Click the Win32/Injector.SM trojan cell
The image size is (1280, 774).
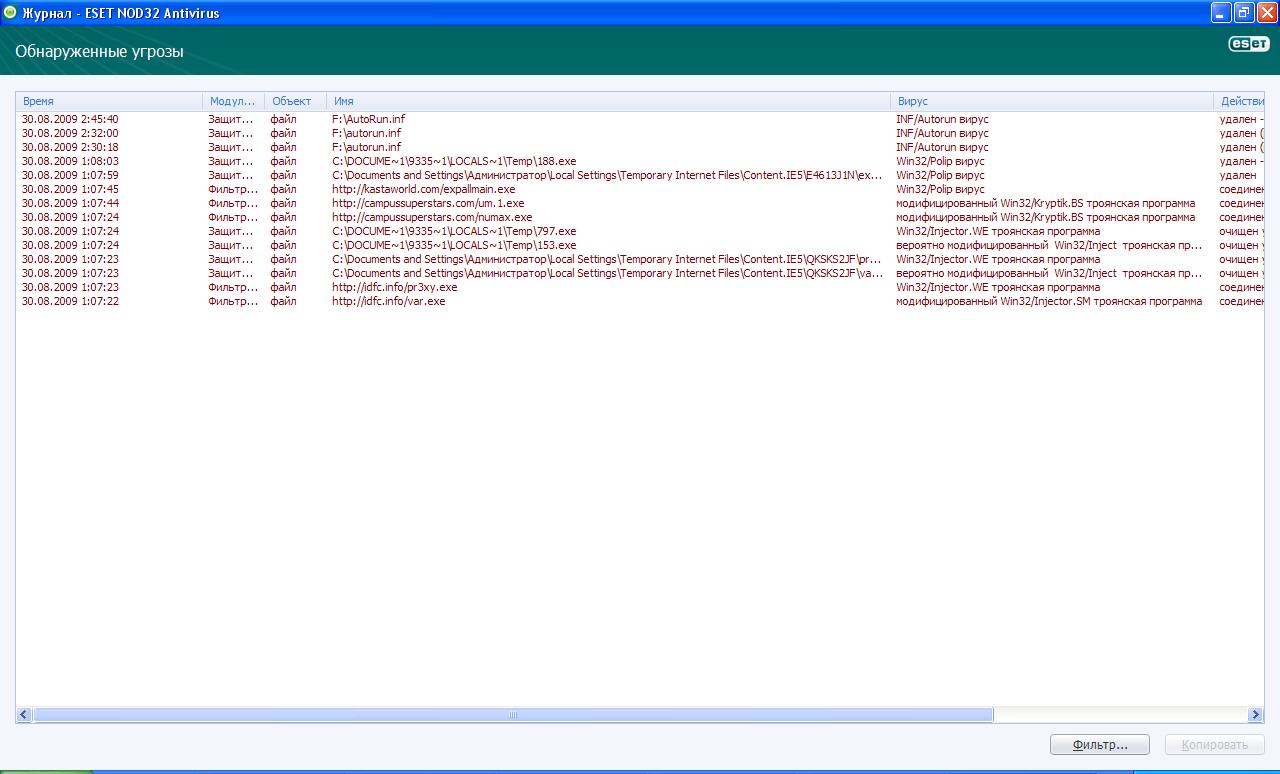(x=1049, y=301)
